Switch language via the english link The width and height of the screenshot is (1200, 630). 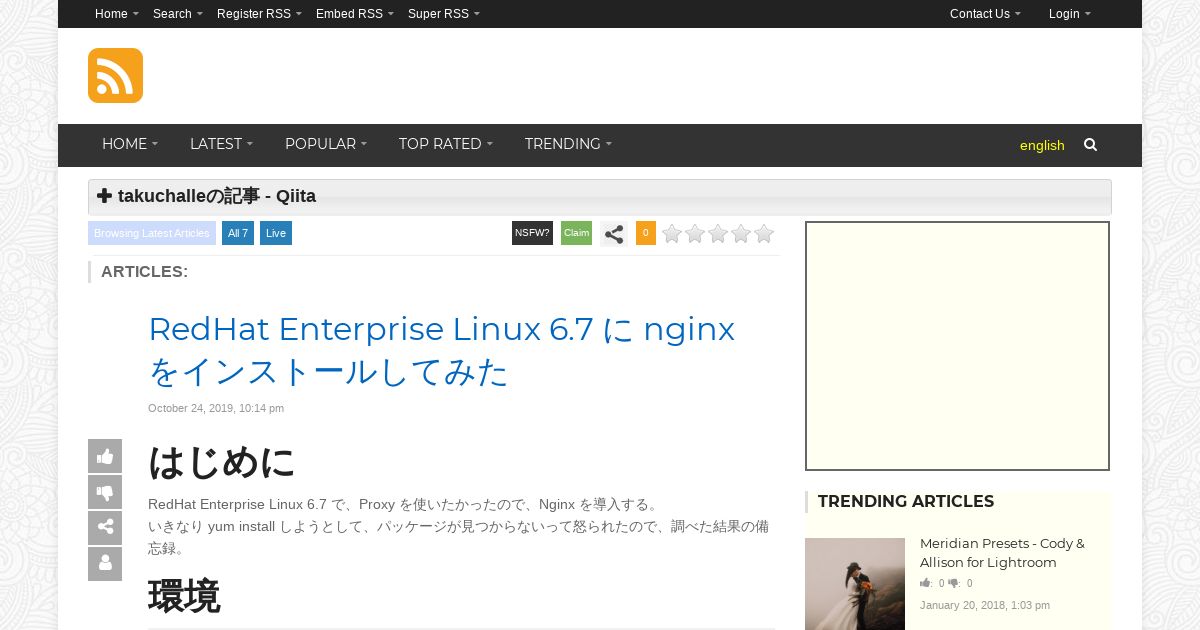tap(1042, 145)
